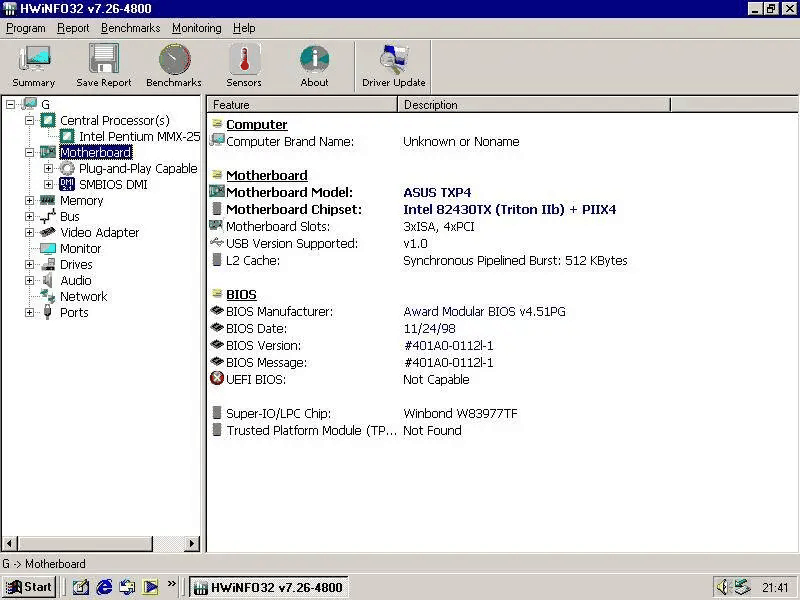Image resolution: width=800 pixels, height=600 pixels.
Task: Click the tree panel's right scroll arrow
Action: [x=193, y=544]
